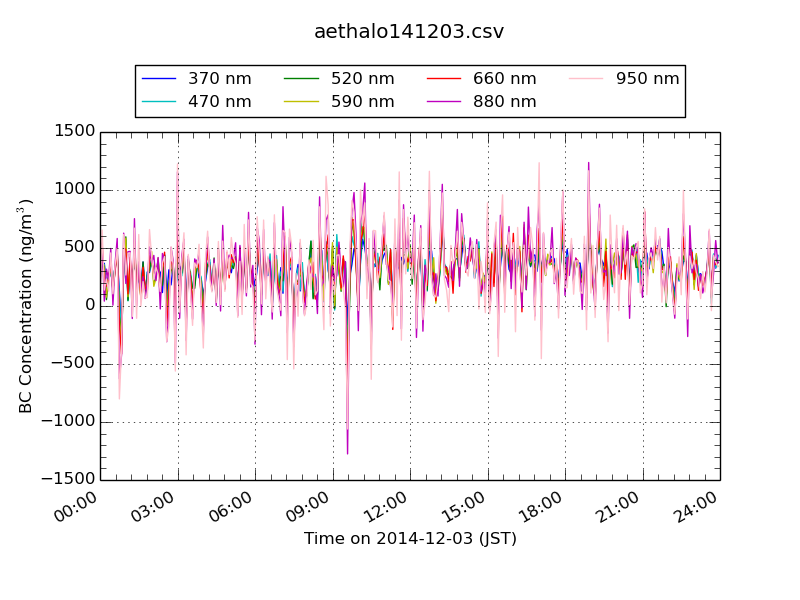Image resolution: width=800 pixels, height=600 pixels.
Task: Select the 950 nm legend label
Action: (x=647, y=79)
